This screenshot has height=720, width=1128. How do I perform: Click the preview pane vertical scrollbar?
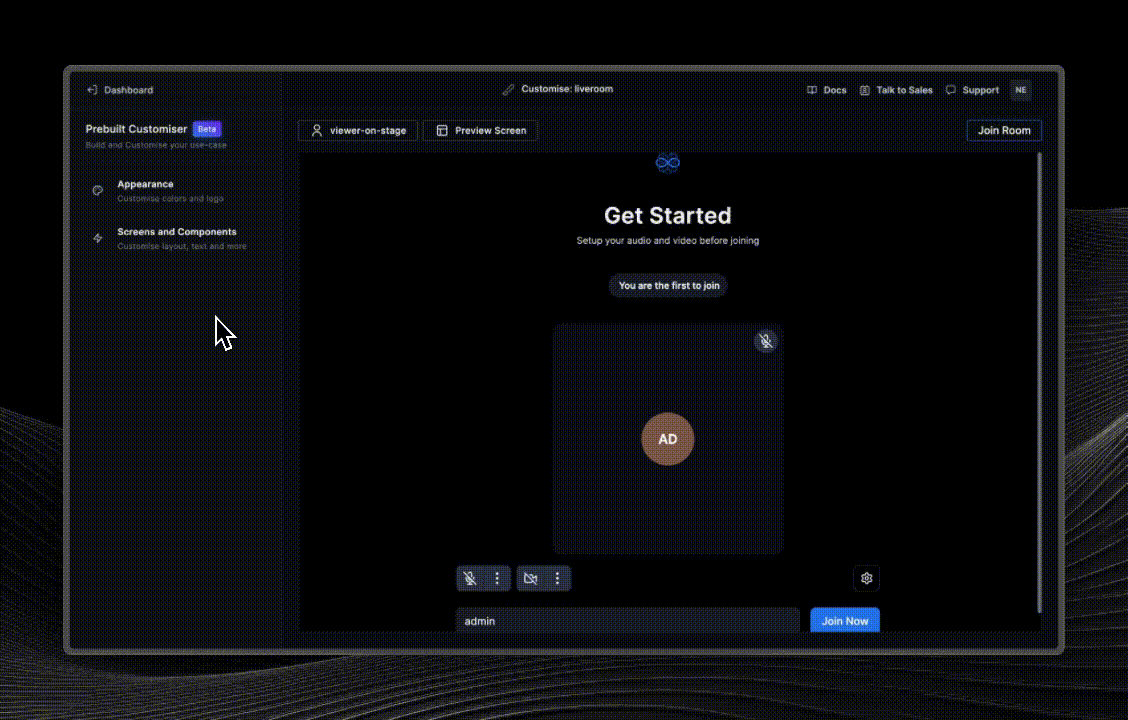tap(1039, 380)
